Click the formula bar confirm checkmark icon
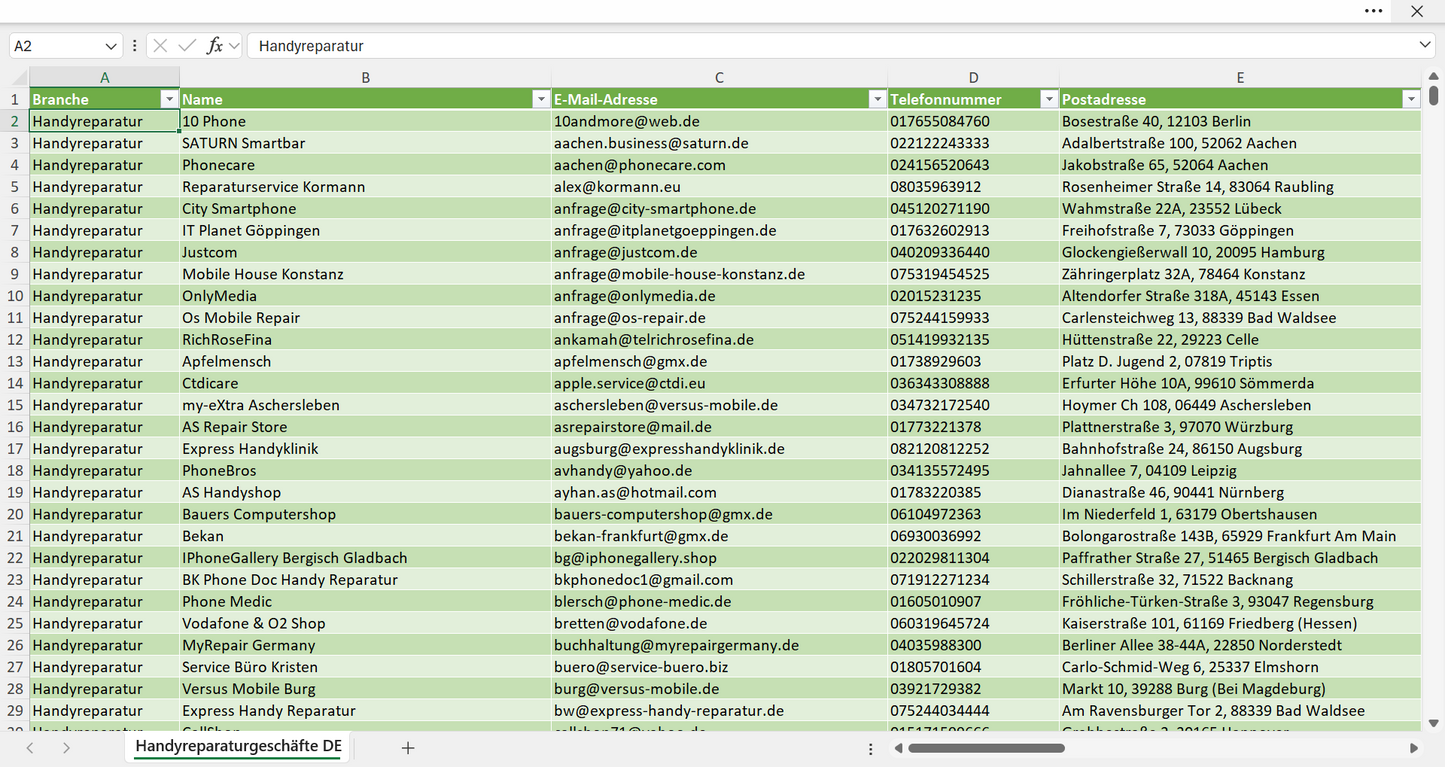 tap(187, 46)
